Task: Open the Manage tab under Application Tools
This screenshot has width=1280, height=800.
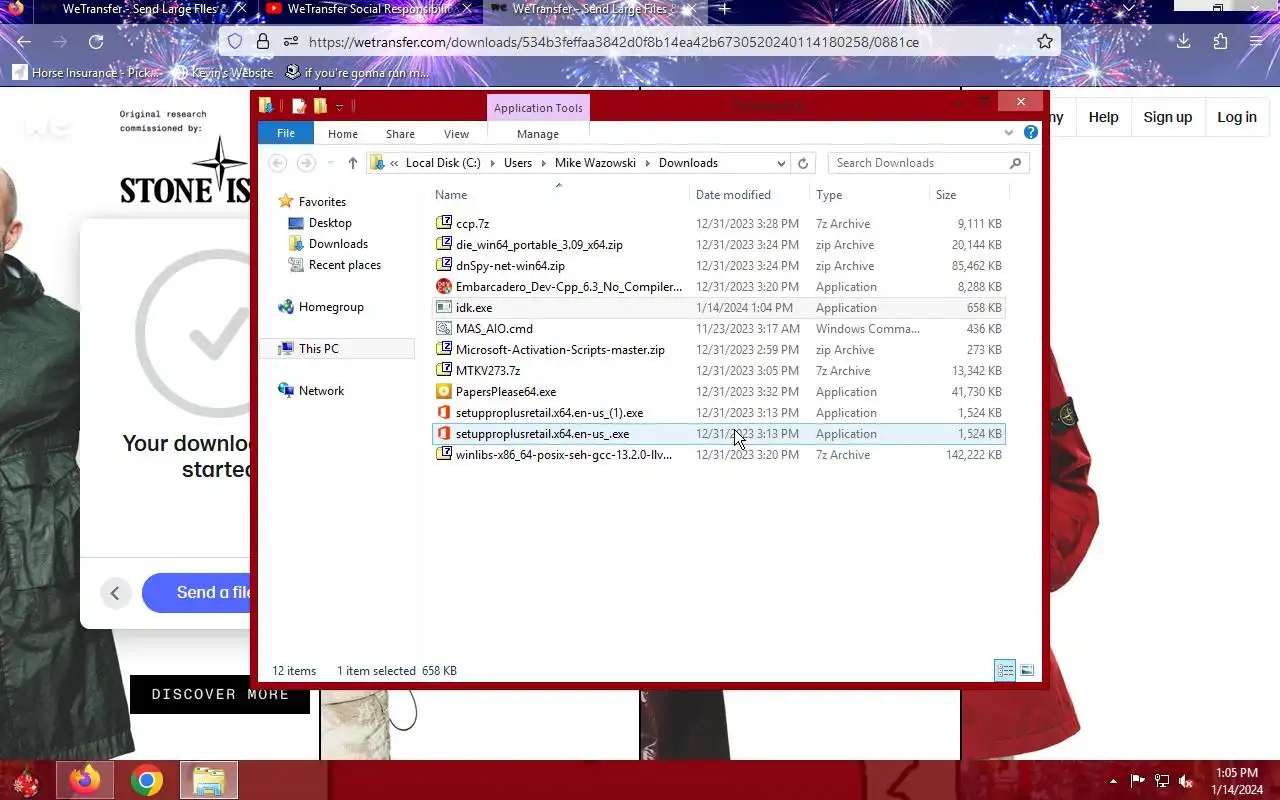Action: [x=538, y=134]
